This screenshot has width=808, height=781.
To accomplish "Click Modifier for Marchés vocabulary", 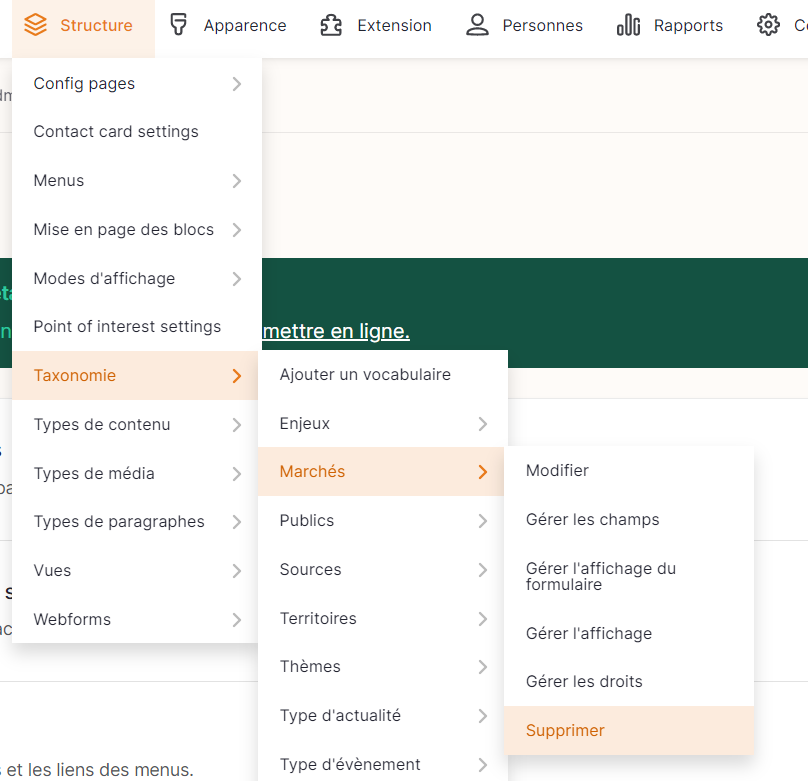I will coord(557,471).
